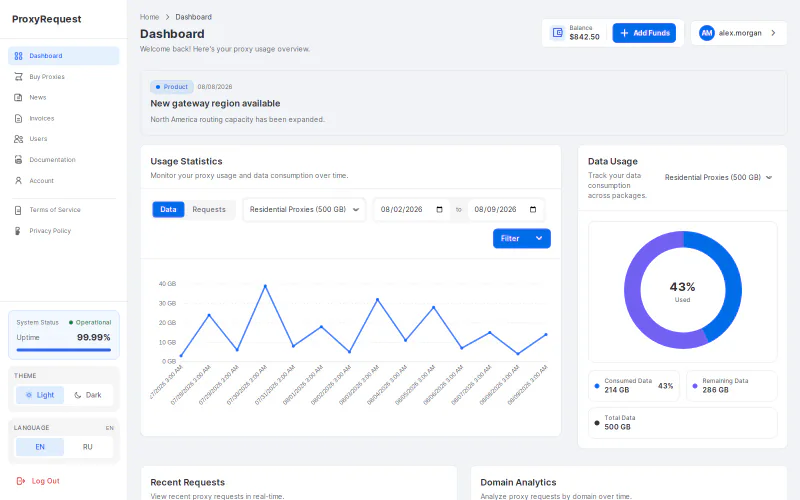Click the Domain Analytics heading

(x=518, y=482)
